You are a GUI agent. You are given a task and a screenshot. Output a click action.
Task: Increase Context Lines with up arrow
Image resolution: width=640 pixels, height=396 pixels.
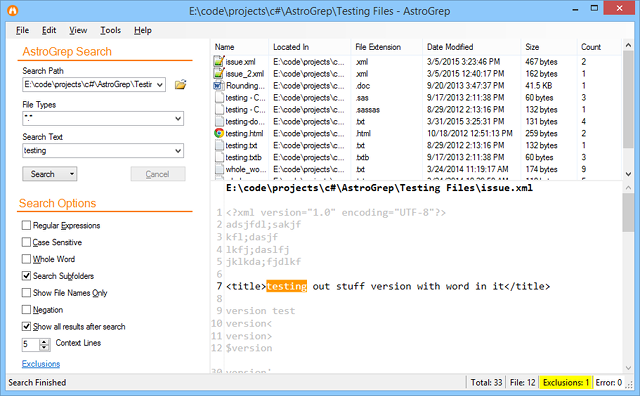(x=44, y=342)
